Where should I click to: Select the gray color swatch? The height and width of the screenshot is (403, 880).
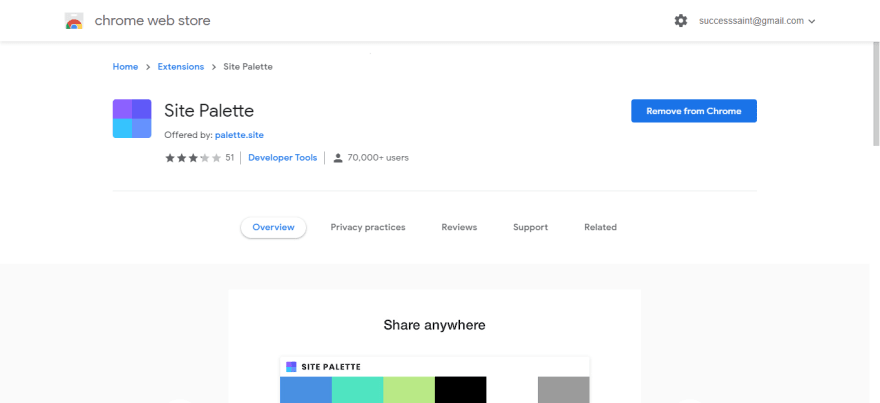[563, 390]
